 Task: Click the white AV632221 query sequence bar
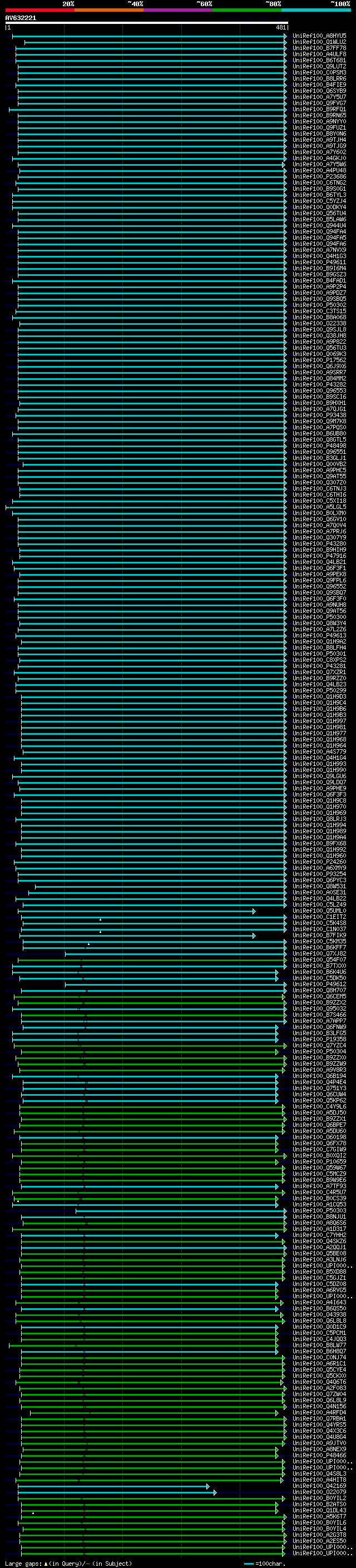[x=147, y=23]
